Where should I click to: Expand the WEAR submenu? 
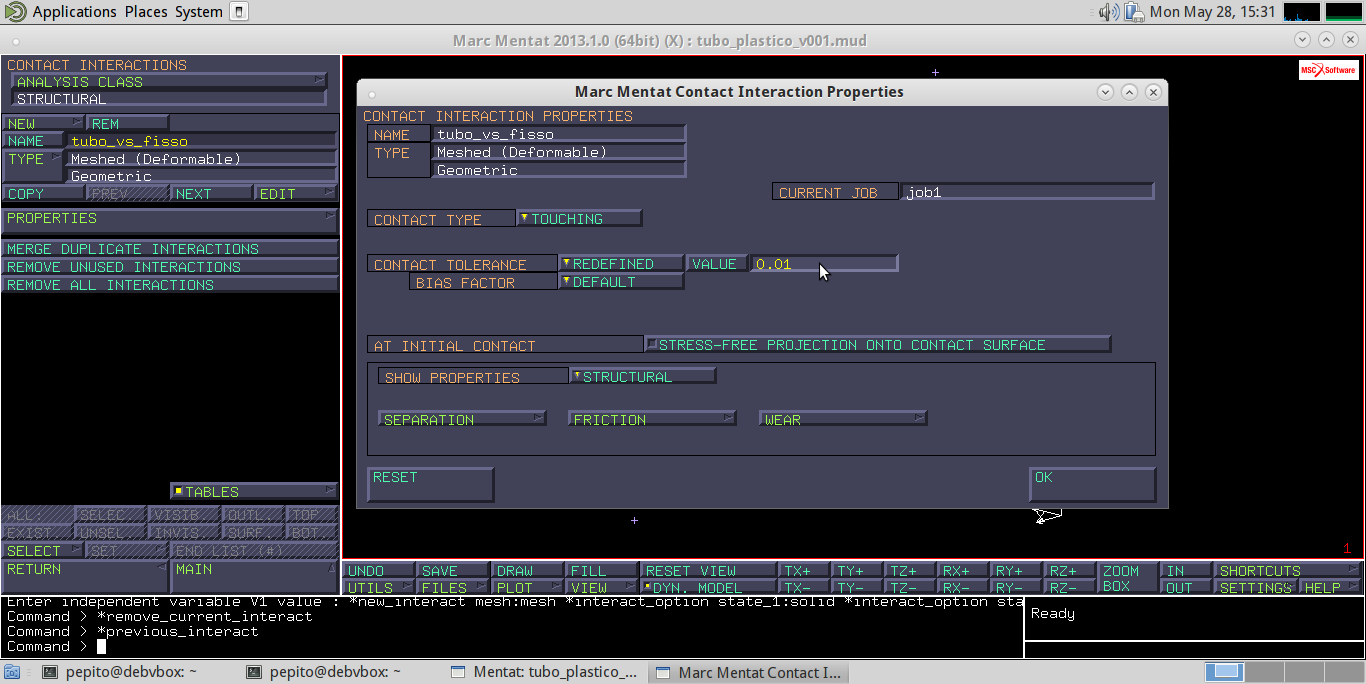click(x=842, y=419)
